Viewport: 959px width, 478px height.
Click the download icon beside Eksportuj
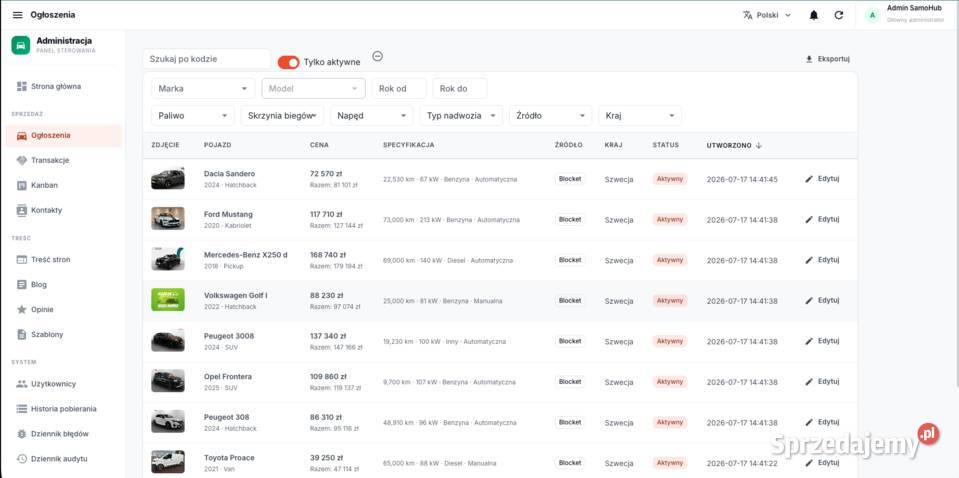click(809, 59)
